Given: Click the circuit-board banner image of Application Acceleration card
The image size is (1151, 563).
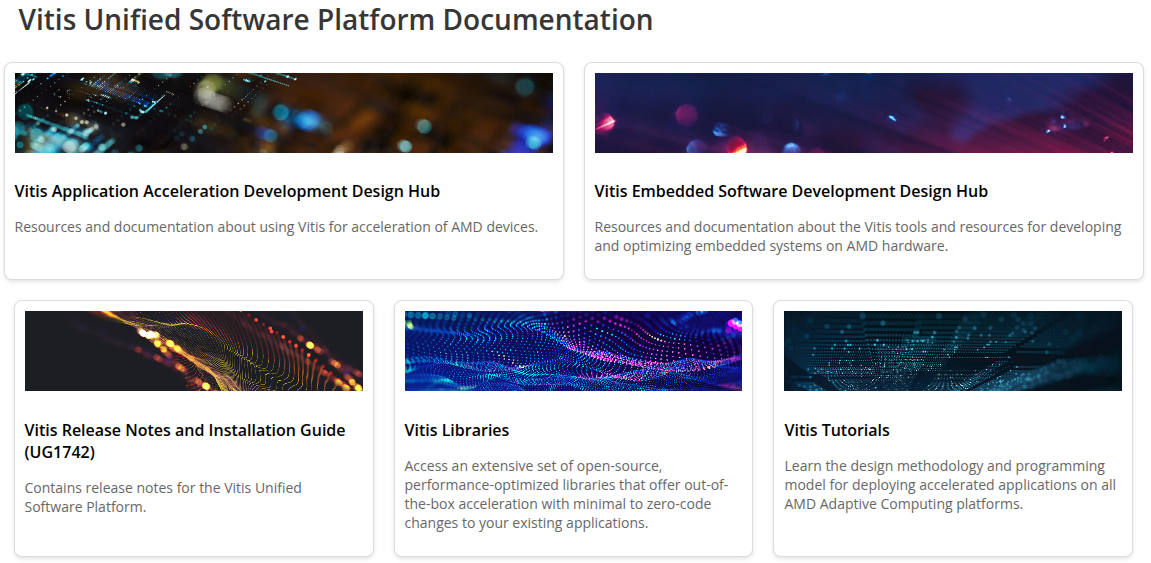Looking at the screenshot, I should click(x=283, y=113).
